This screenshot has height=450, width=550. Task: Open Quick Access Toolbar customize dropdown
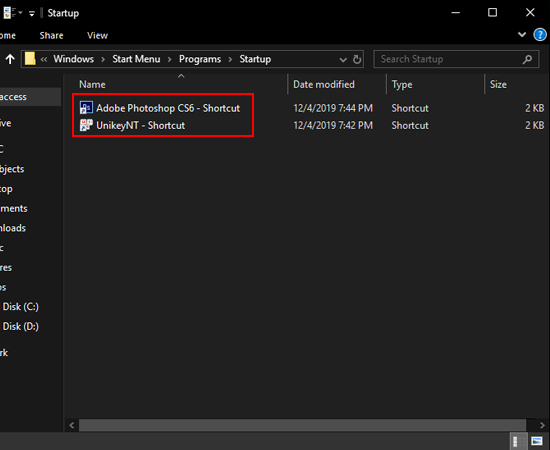click(x=32, y=13)
